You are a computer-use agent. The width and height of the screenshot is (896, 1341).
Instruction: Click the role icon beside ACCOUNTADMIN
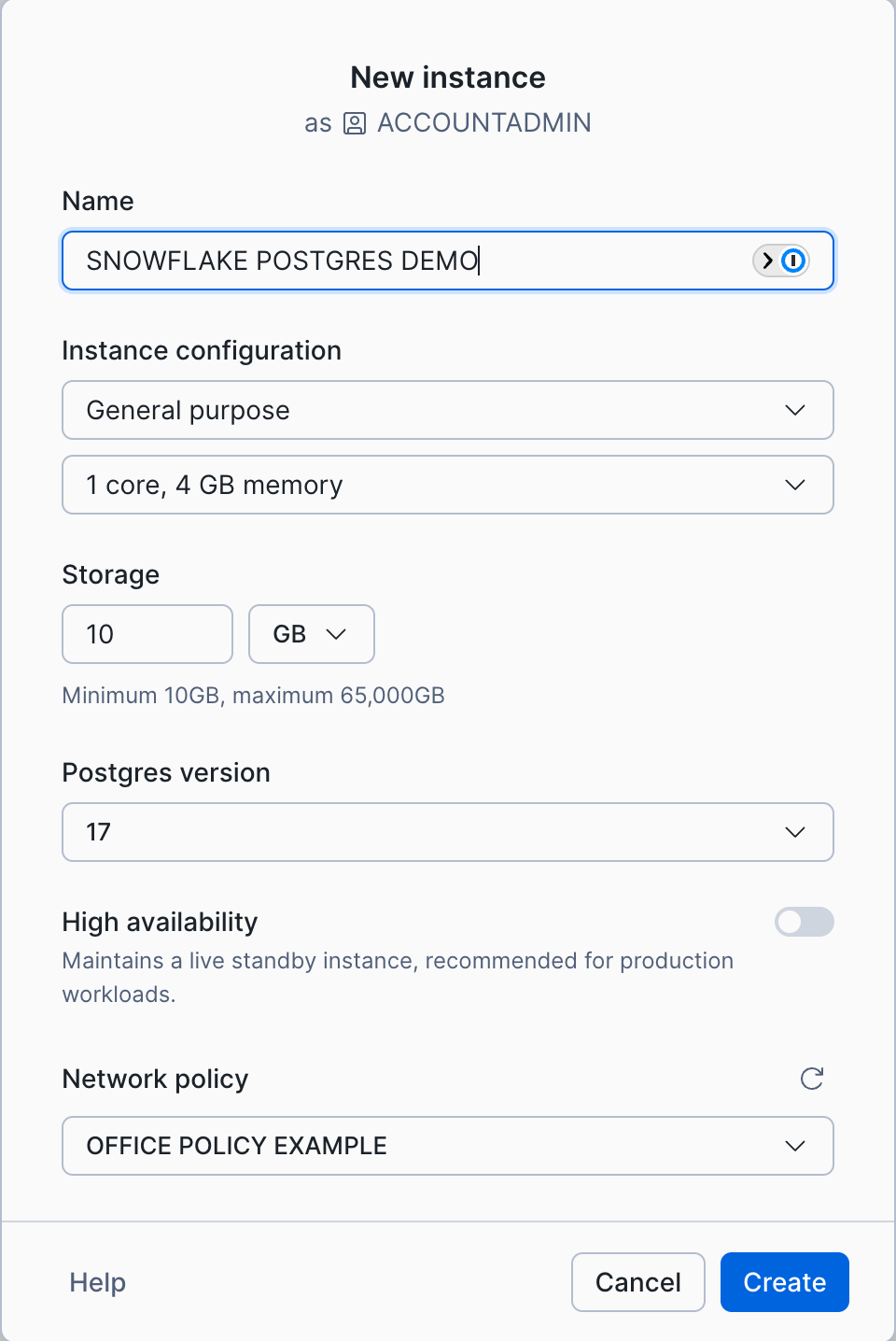tap(355, 123)
